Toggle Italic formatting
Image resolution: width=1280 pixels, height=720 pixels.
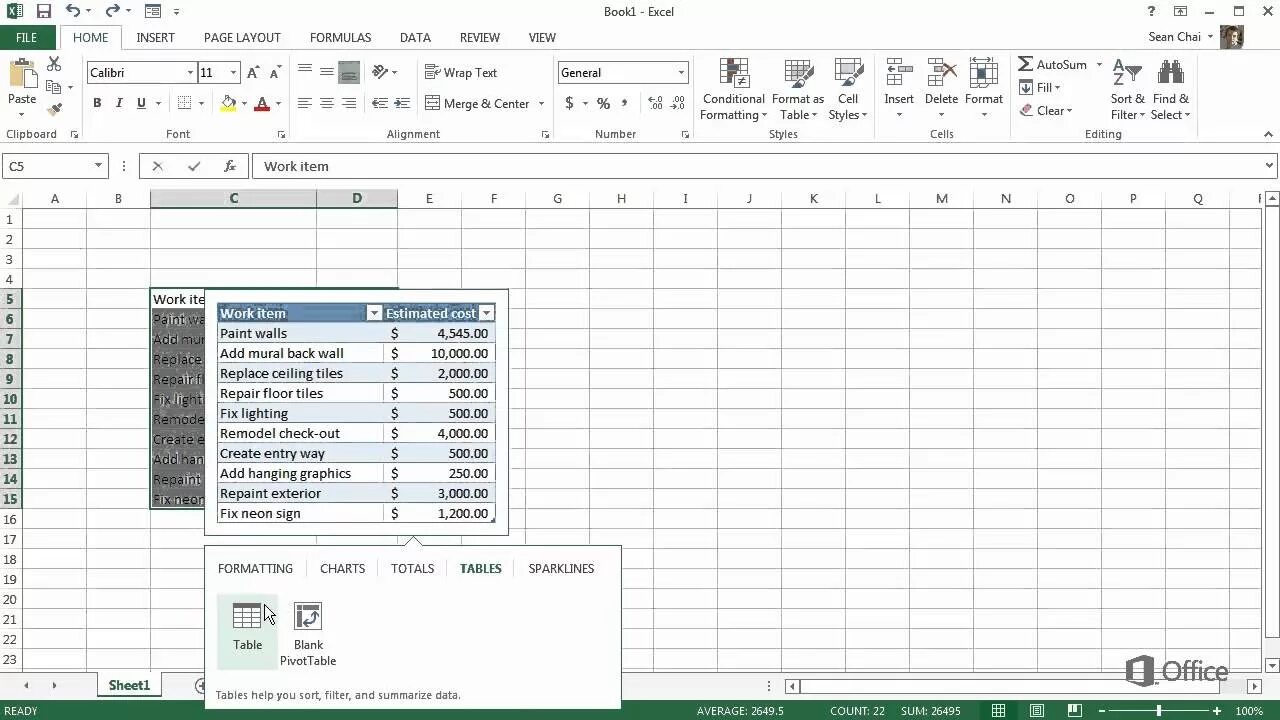(119, 103)
